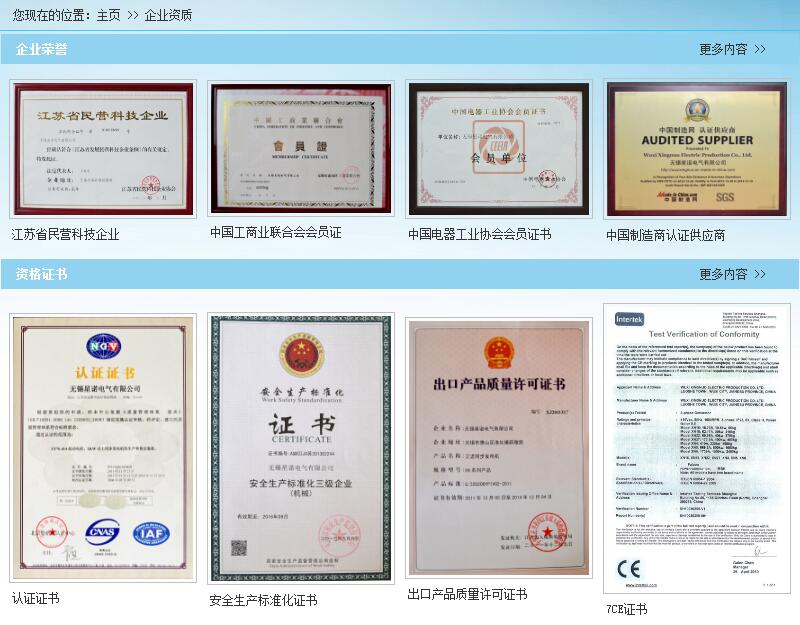Click the 江苏省民营科技企业 caption link
Viewport: 800px width, 625px height.
(65, 235)
